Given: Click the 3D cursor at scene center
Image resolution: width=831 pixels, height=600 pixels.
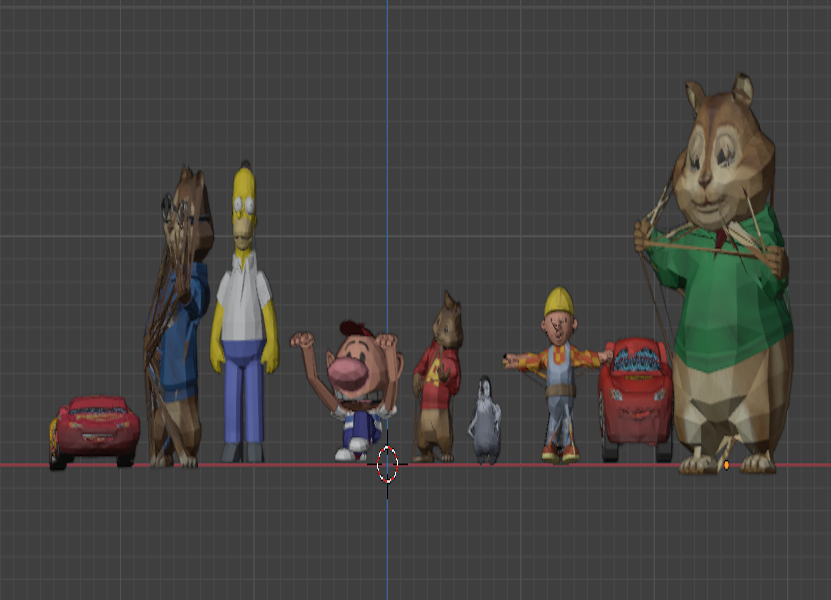Looking at the screenshot, I should (388, 466).
